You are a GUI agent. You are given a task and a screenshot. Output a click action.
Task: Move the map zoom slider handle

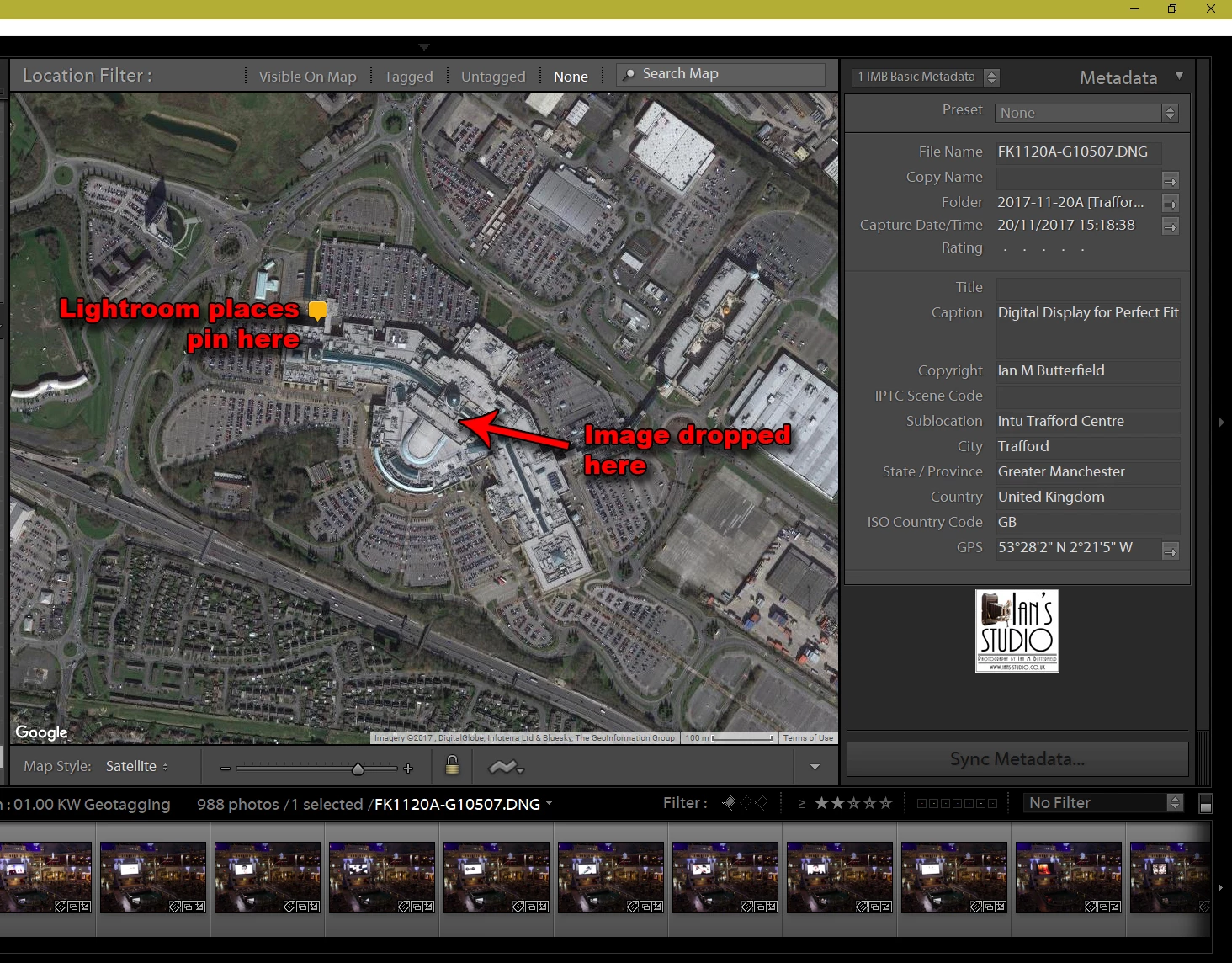pos(358,769)
